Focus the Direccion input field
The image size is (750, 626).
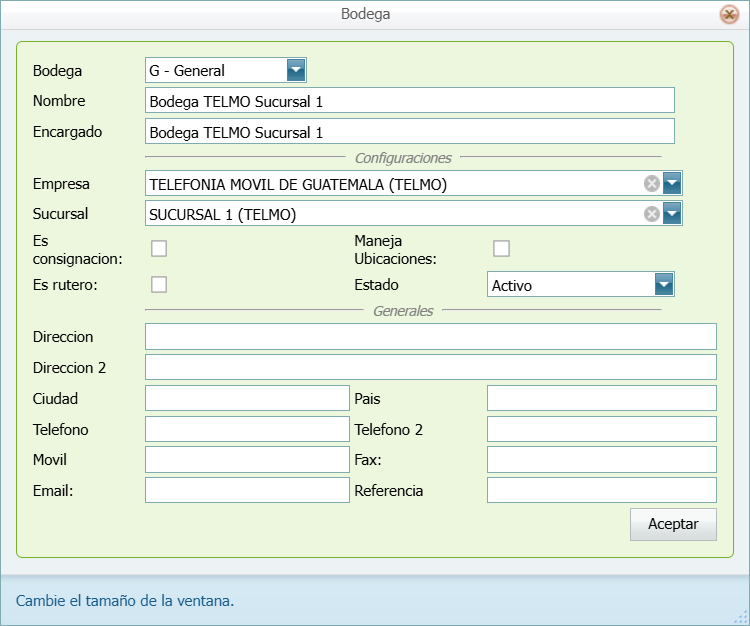(x=430, y=337)
